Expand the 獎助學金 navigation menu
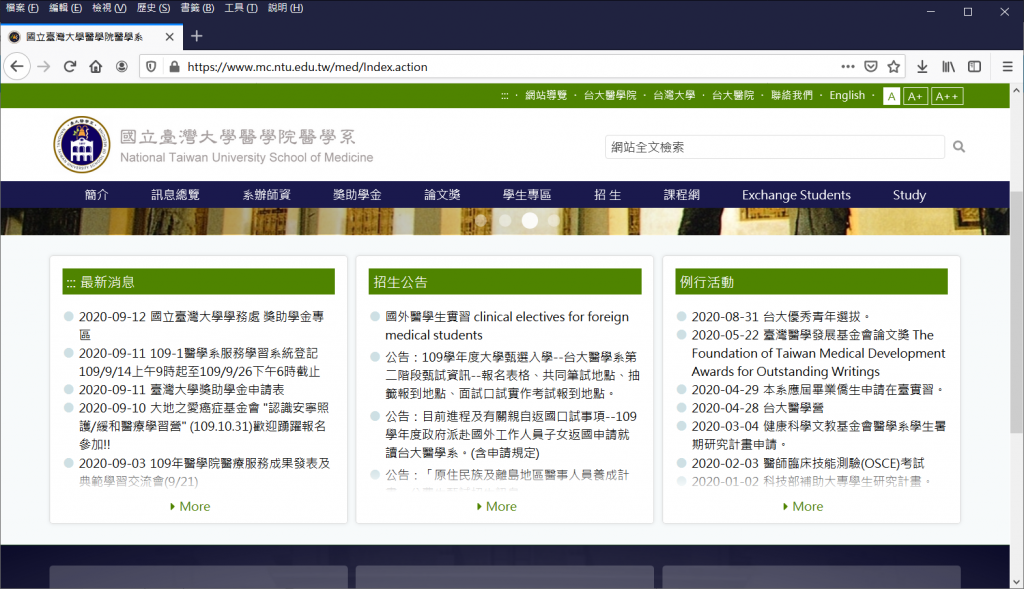1024x589 pixels. [357, 195]
